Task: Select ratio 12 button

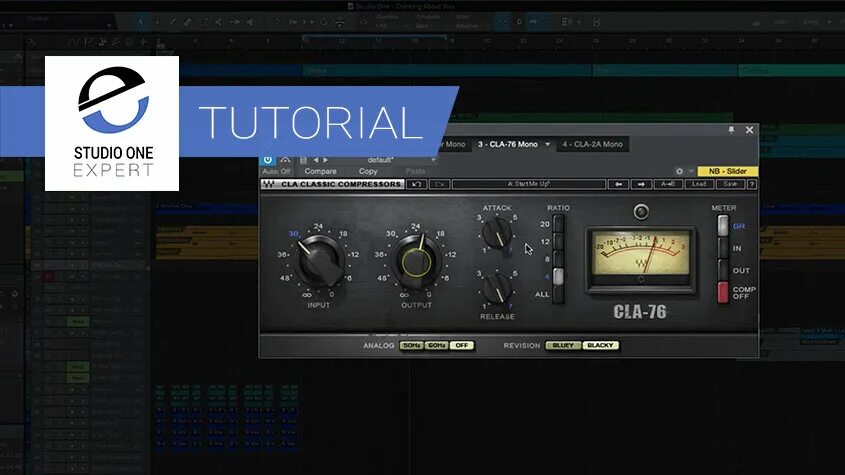Action: 558,241
